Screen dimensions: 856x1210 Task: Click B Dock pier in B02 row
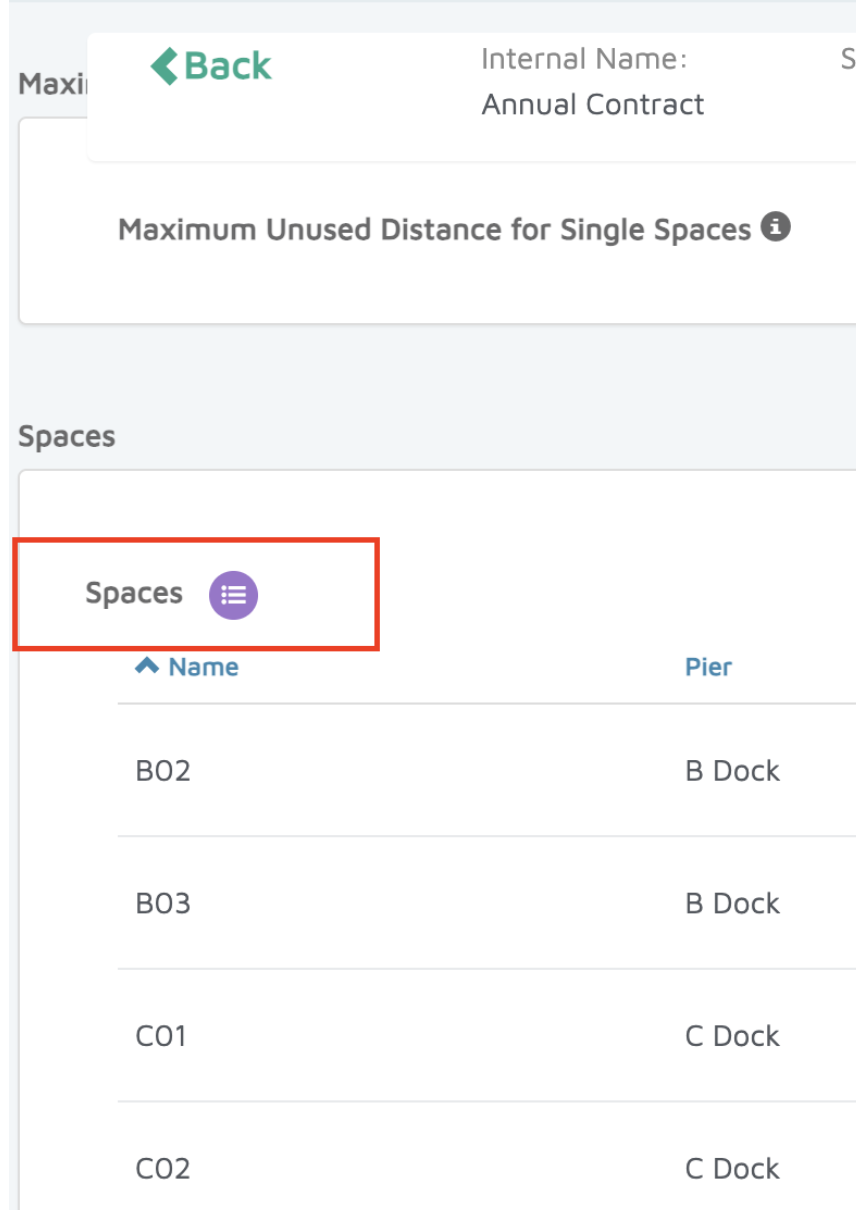coord(732,771)
